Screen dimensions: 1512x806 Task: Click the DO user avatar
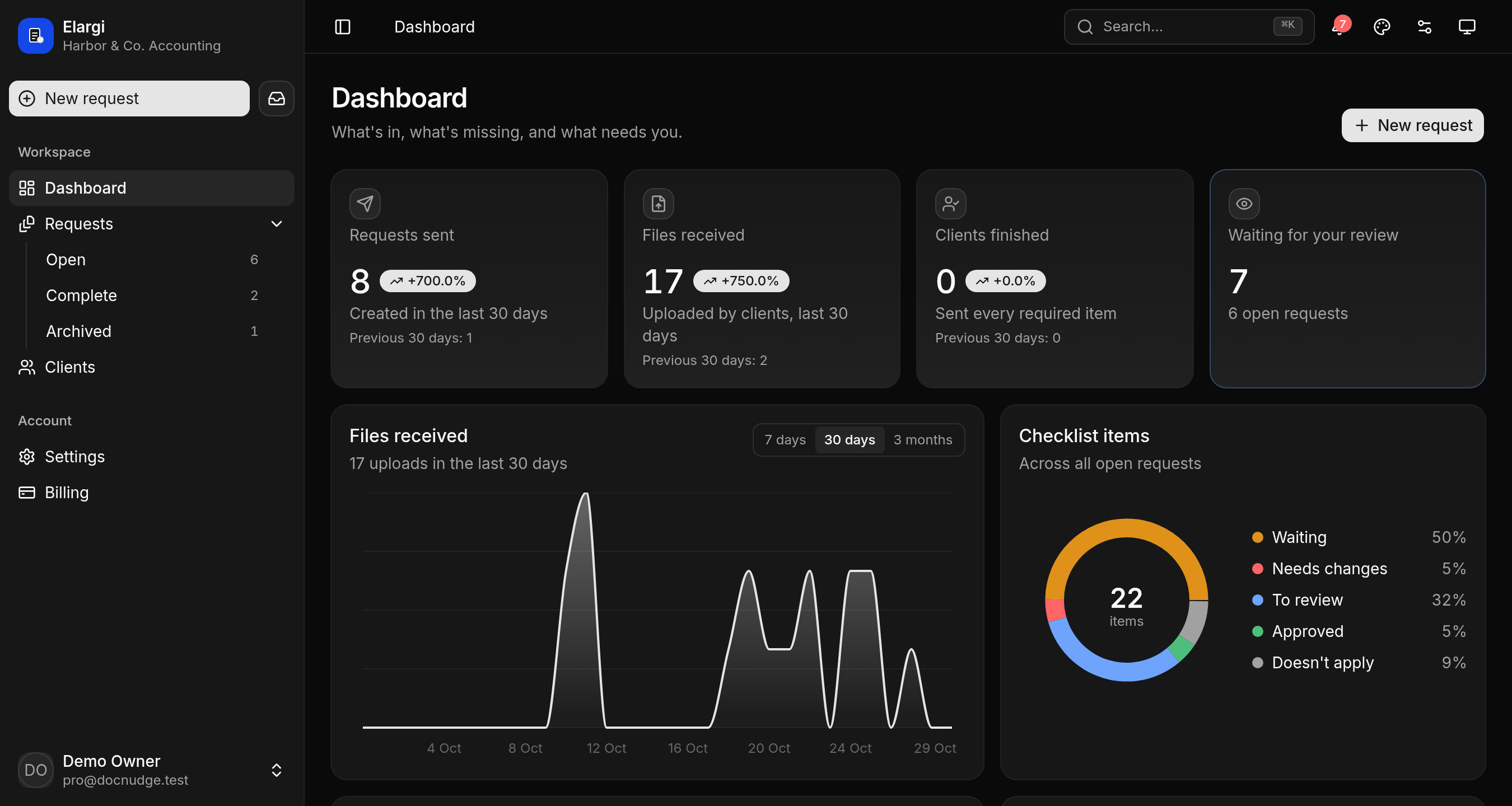pyautogui.click(x=35, y=770)
